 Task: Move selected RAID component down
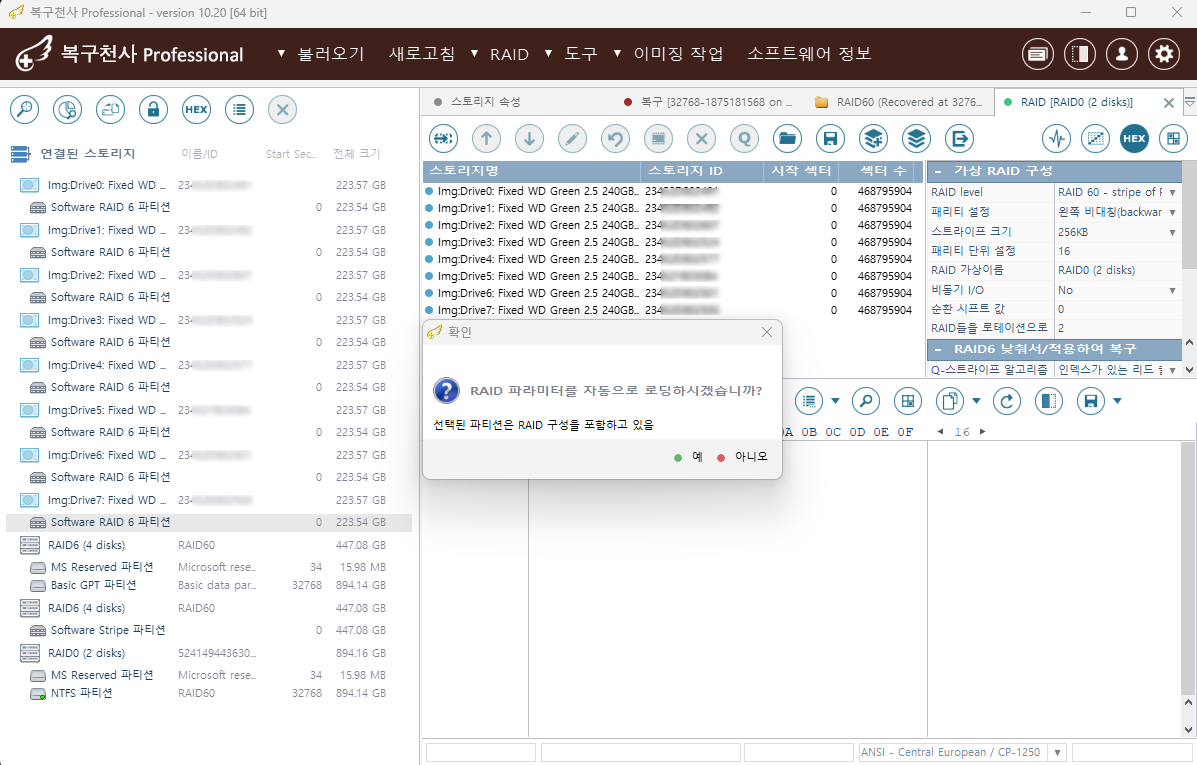(529, 139)
